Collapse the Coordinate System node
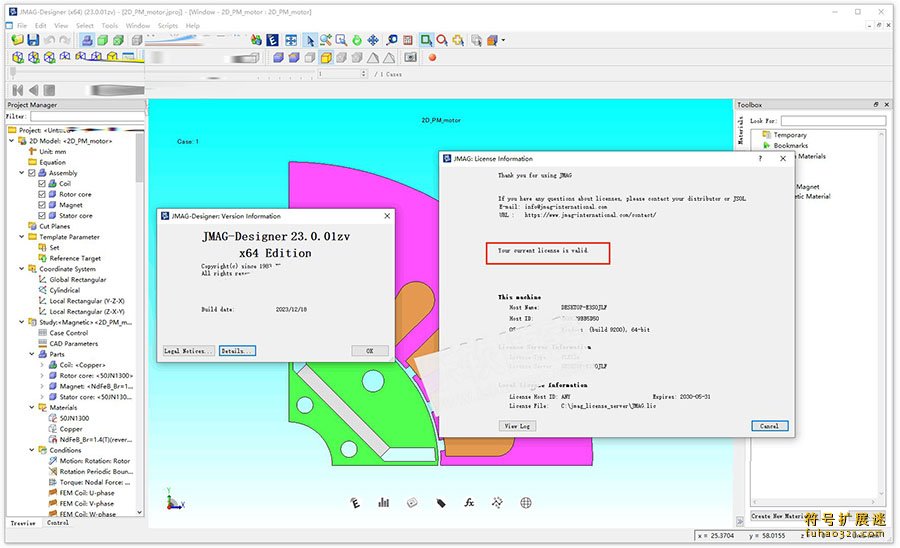Viewport: 900px width, 548px height. point(22,269)
